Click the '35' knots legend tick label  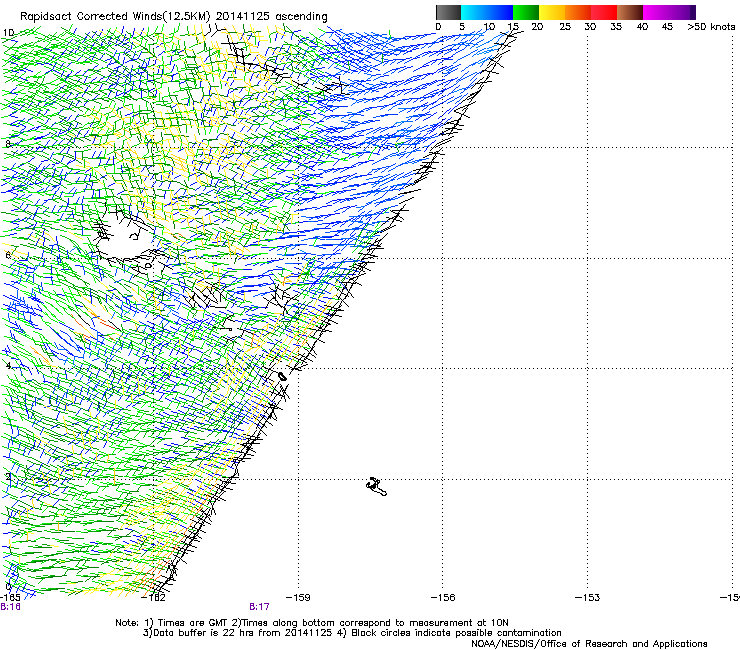point(616,27)
